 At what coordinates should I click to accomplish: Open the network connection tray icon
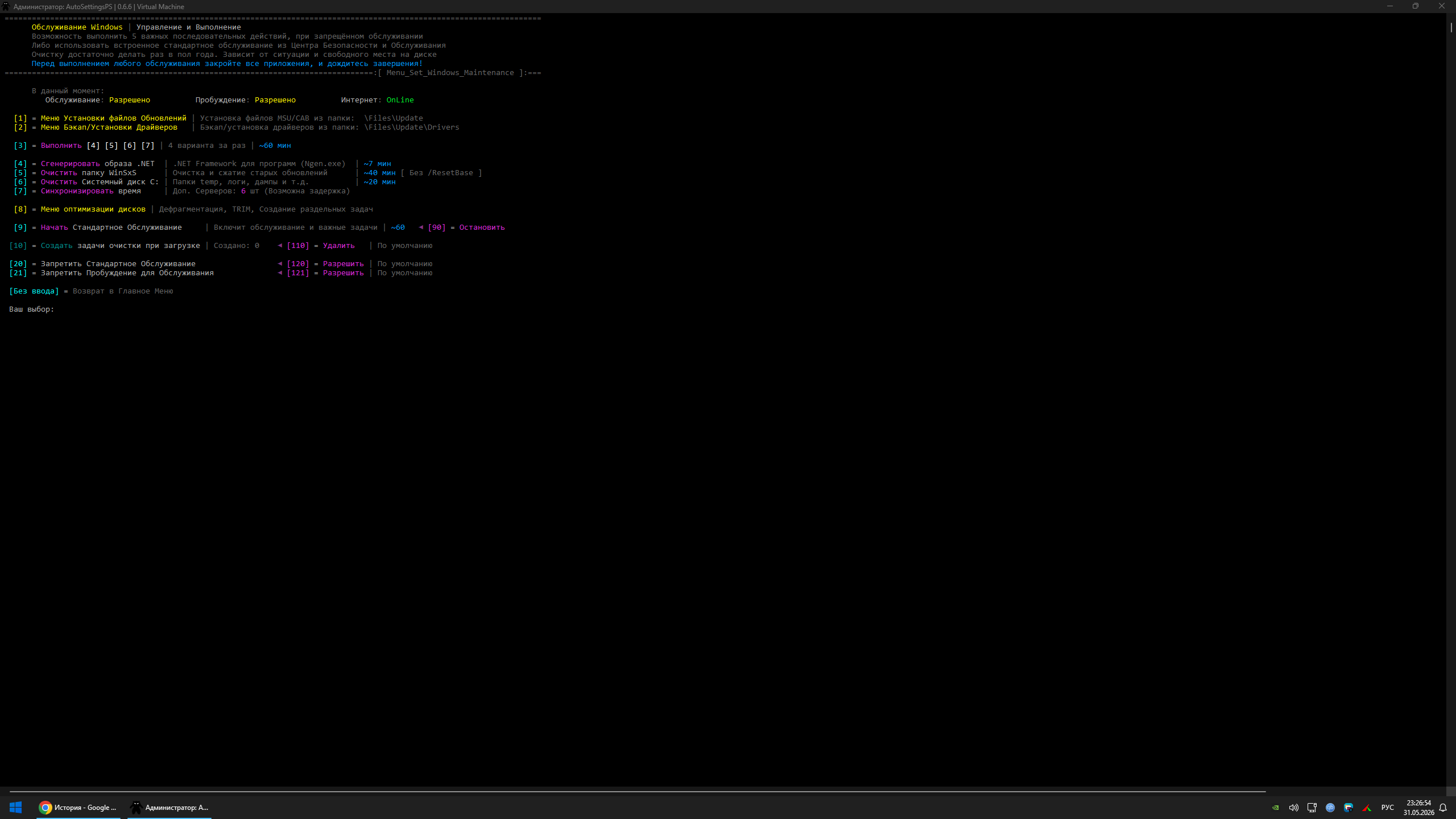pyautogui.click(x=1312, y=808)
